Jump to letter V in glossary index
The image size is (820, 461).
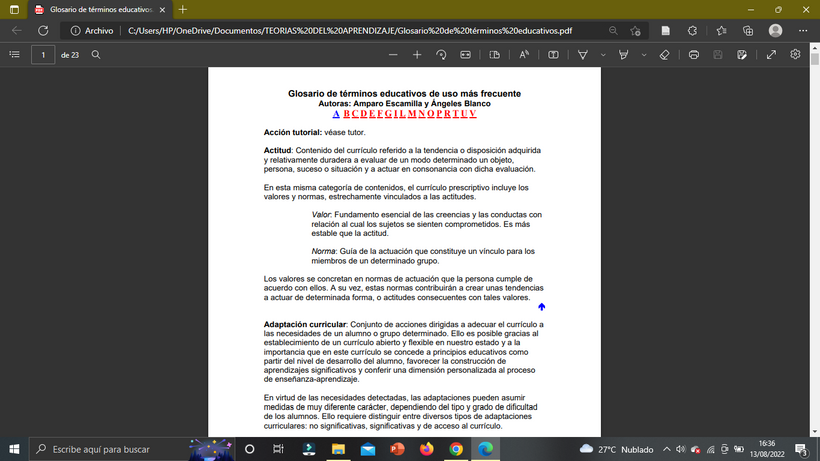coord(473,113)
